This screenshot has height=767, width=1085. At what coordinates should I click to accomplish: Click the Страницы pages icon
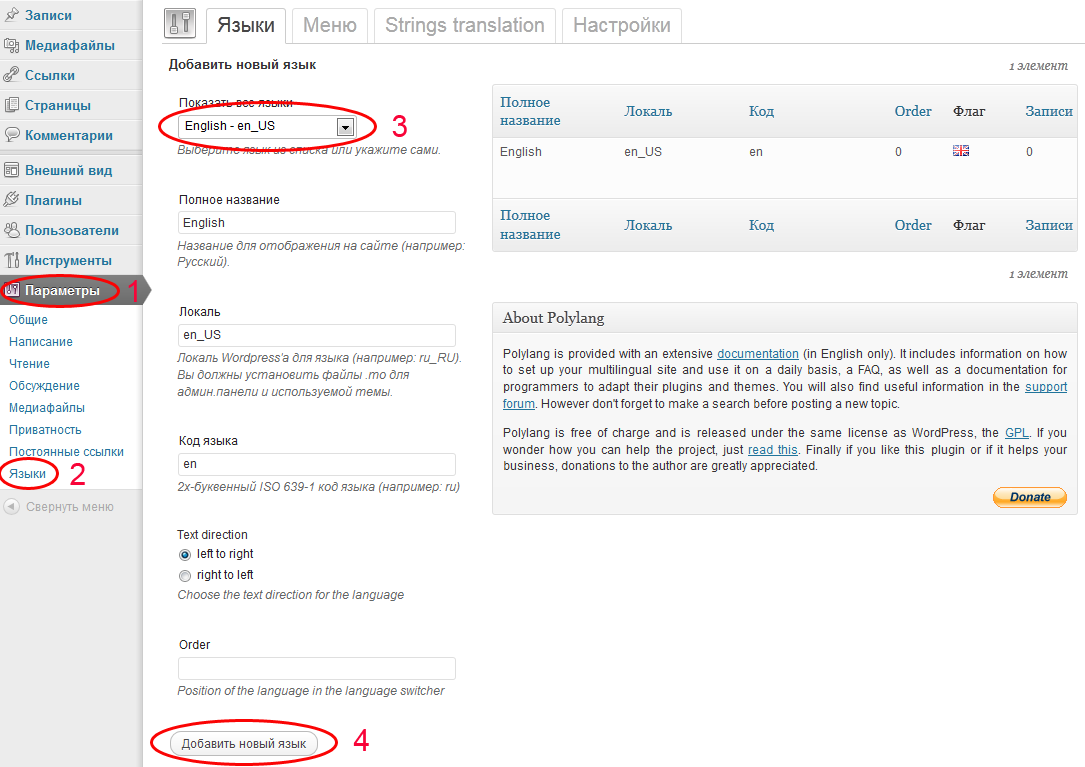pyautogui.click(x=11, y=105)
